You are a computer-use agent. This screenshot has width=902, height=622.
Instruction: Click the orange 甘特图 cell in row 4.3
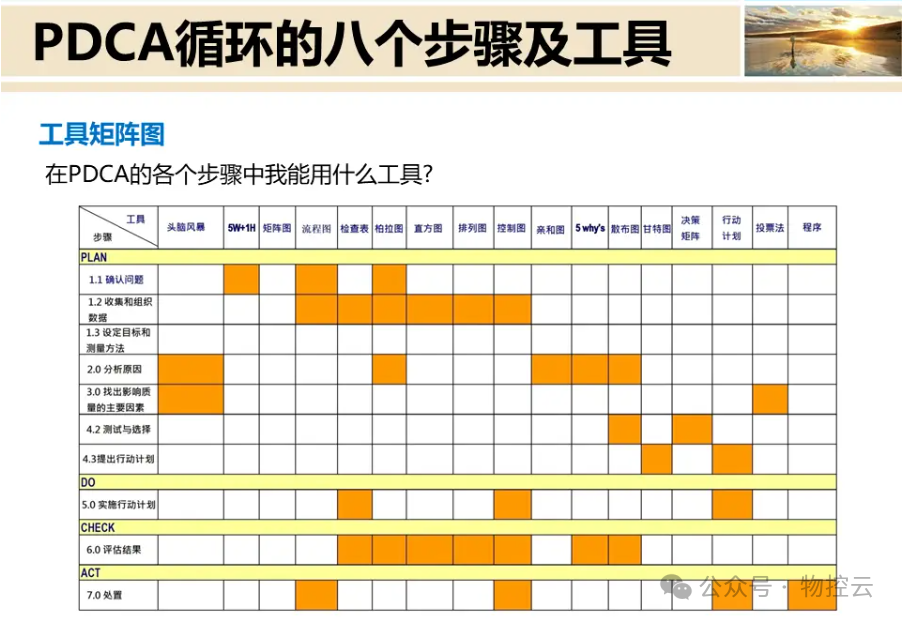coord(656,459)
